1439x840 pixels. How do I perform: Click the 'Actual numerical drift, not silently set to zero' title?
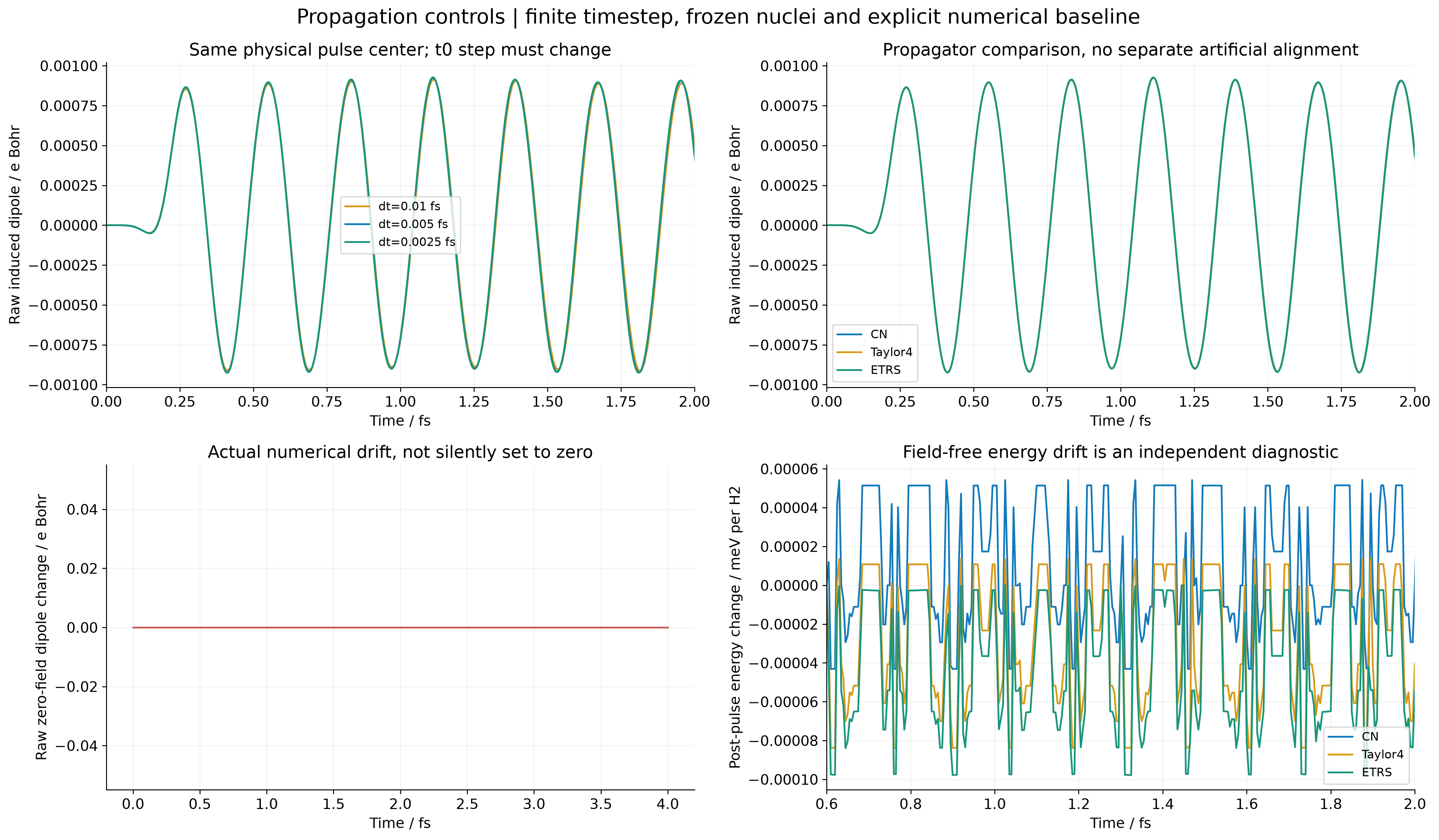400,453
